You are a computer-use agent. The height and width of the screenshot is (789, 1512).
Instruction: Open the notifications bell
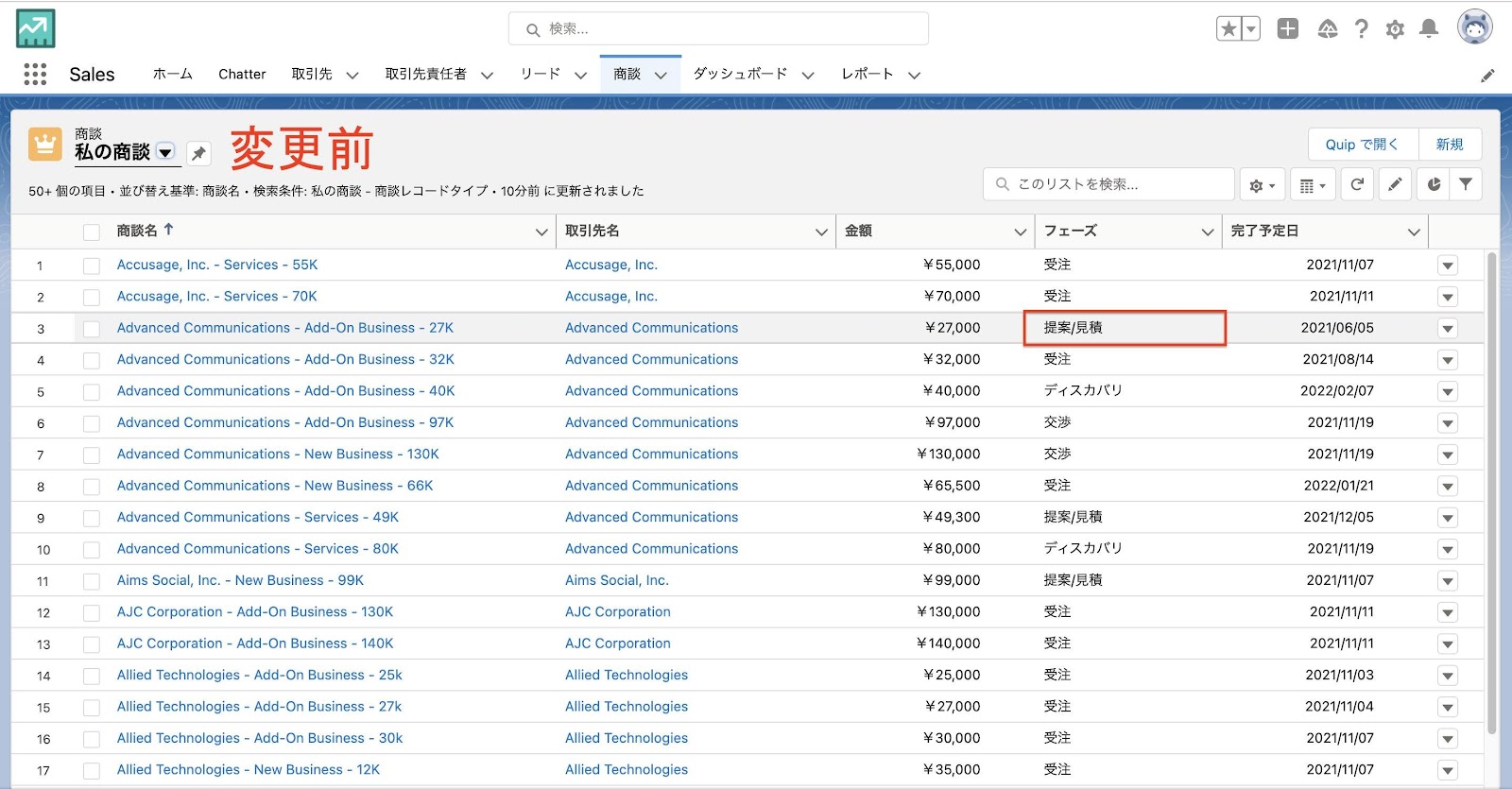(x=1429, y=28)
